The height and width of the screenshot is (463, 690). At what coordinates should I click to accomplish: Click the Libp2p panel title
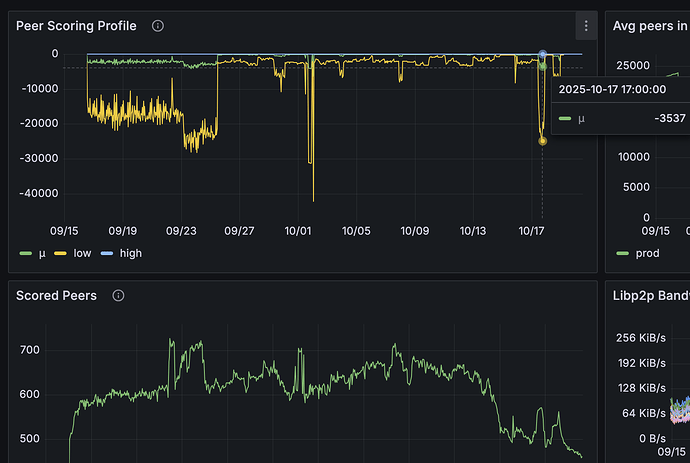coord(650,296)
